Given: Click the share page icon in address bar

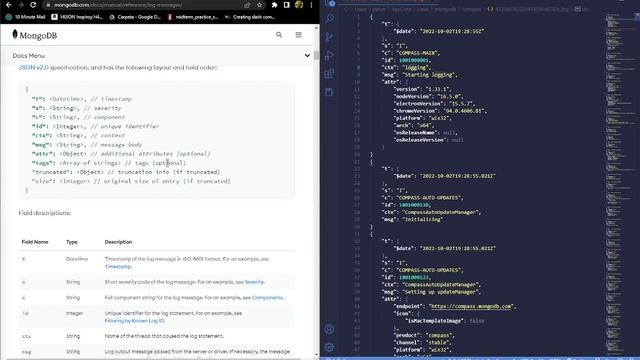Looking at the screenshot, I should [x=247, y=5].
